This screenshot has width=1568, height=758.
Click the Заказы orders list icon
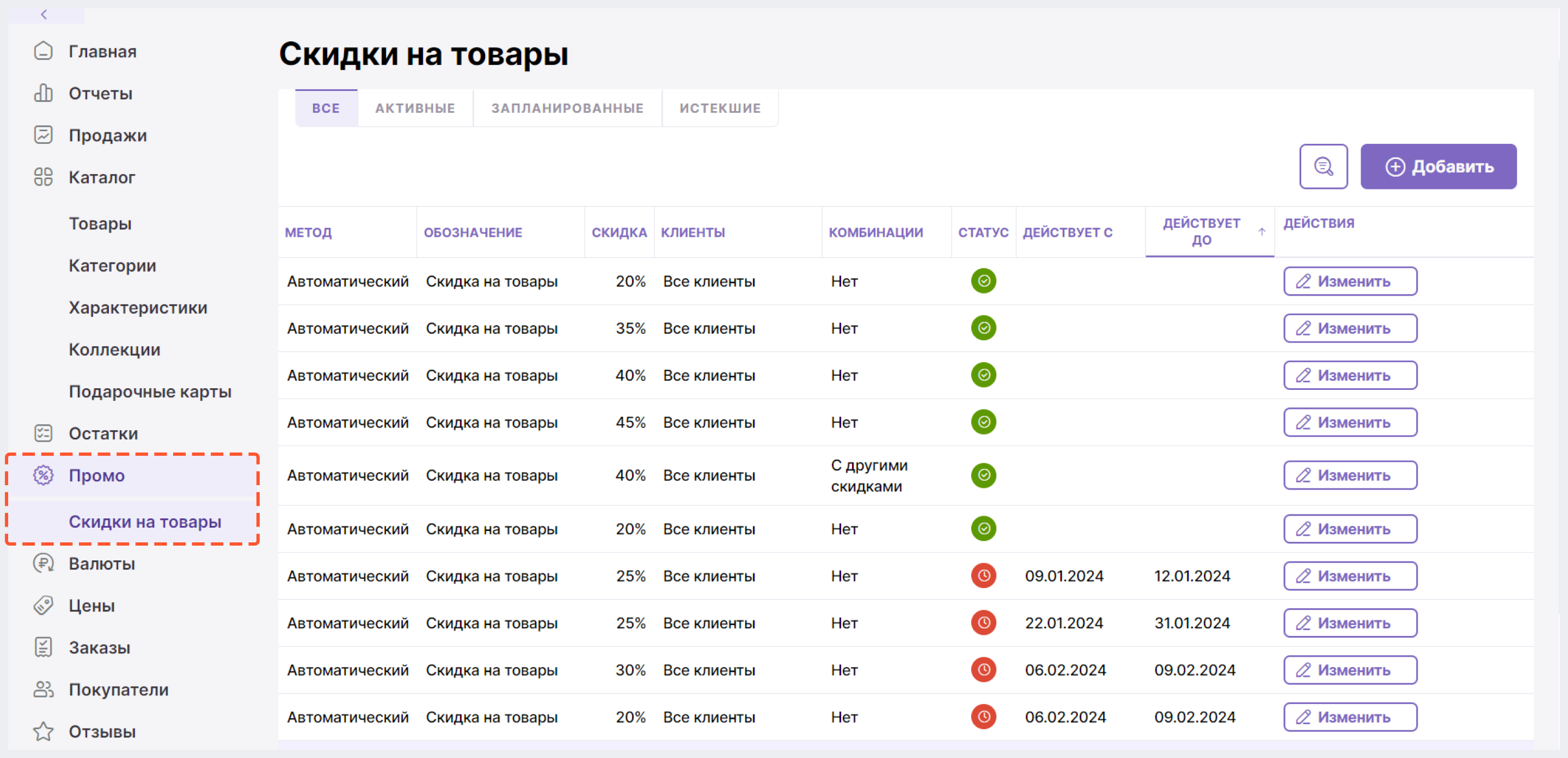click(x=43, y=648)
